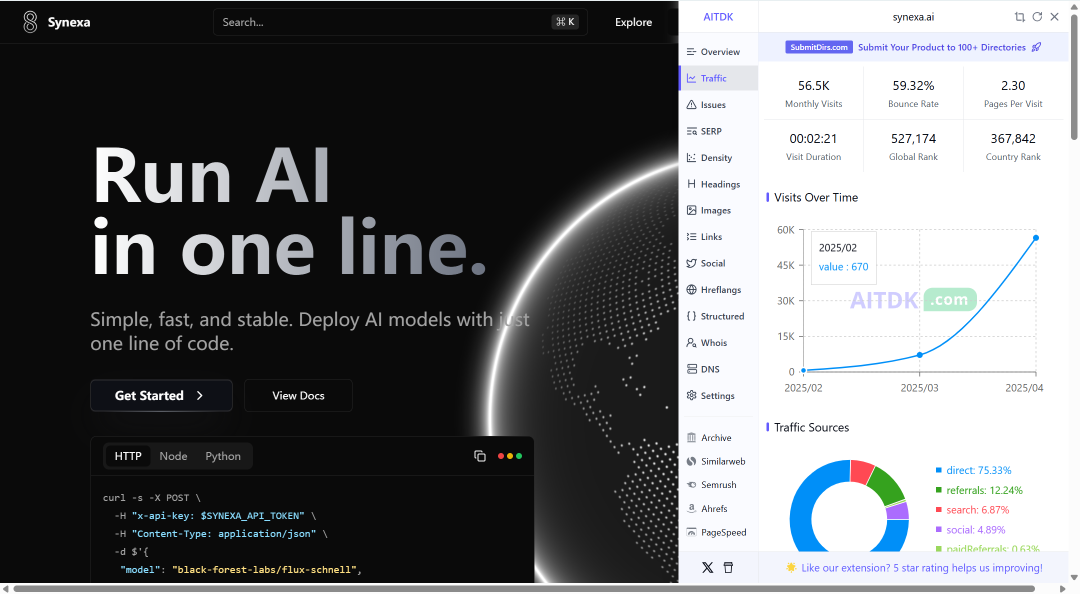Viewport: 1080px width, 594px height.
Task: Click the Visits Over Time heading
Action: pos(816,197)
